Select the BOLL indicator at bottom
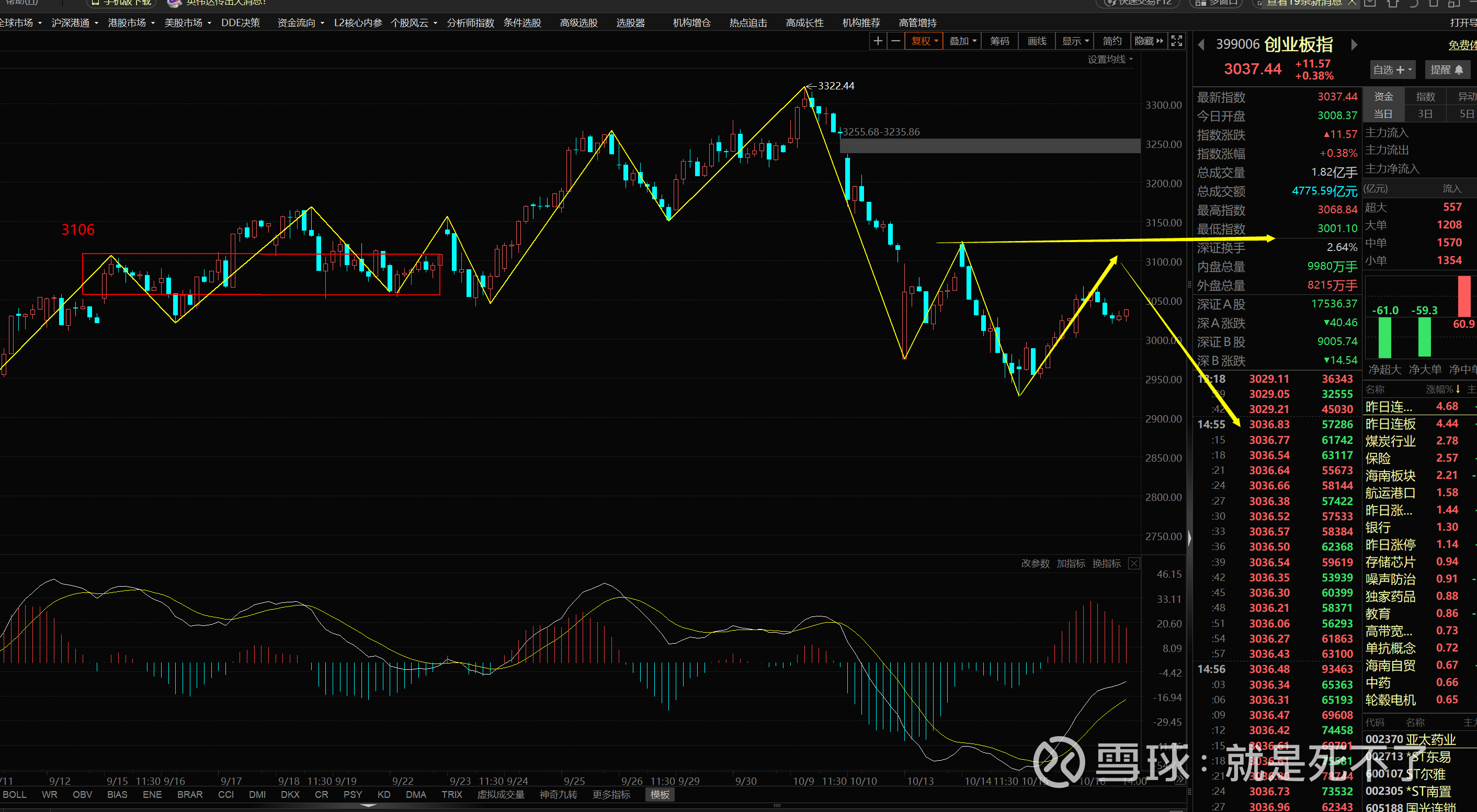This screenshot has width=1477, height=812. [15, 794]
